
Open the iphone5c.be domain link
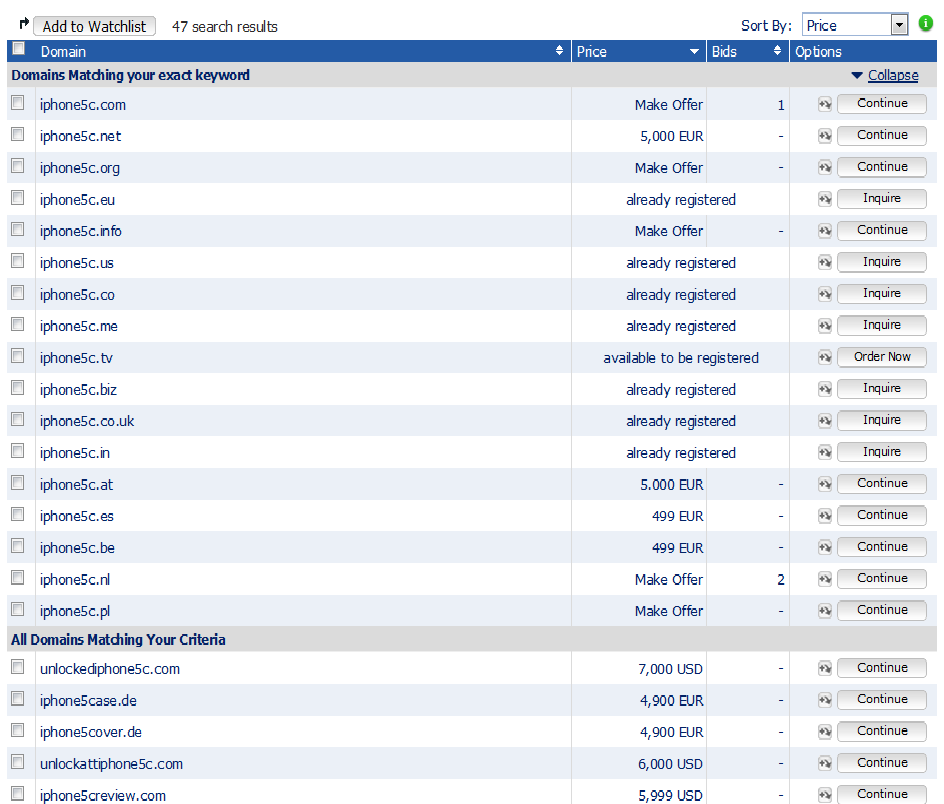click(x=77, y=548)
